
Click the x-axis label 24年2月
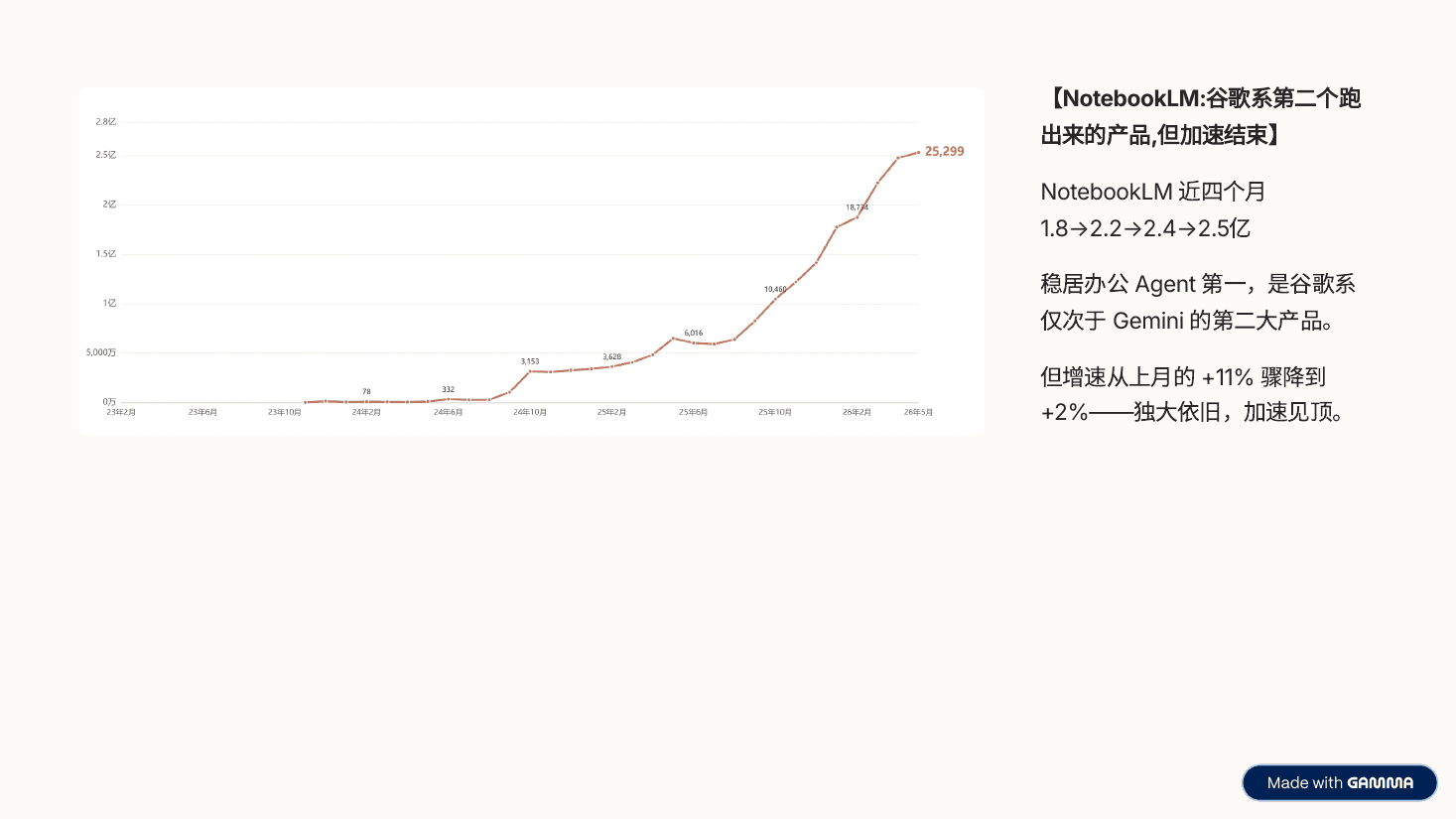[x=366, y=412]
